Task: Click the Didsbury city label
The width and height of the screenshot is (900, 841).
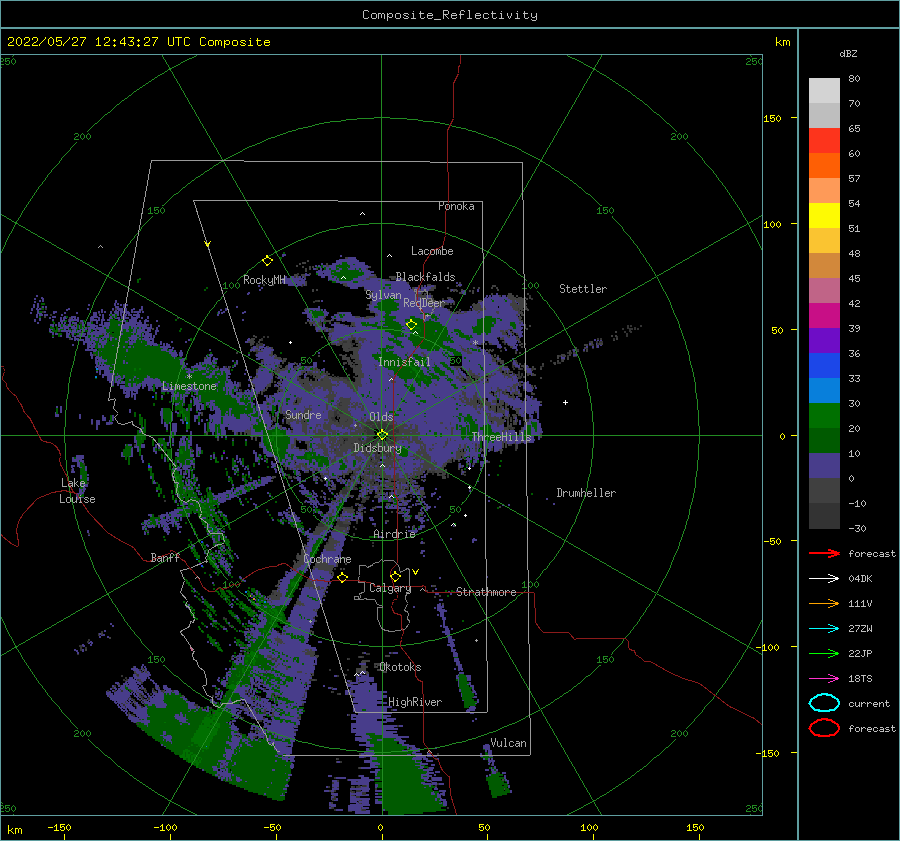Action: pyautogui.click(x=378, y=448)
